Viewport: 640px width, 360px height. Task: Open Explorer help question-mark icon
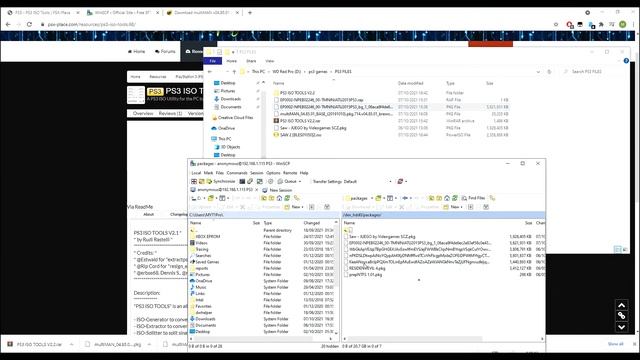626,61
